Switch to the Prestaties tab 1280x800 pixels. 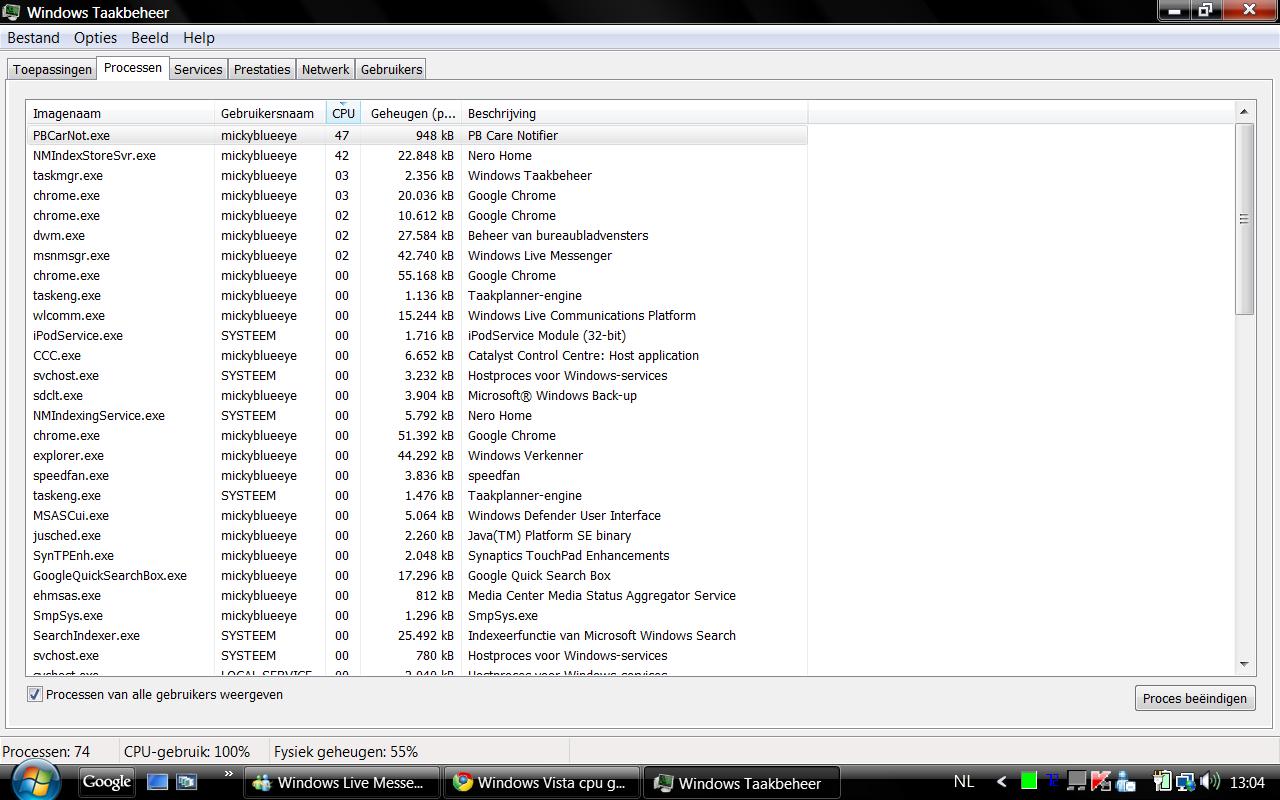pos(262,69)
